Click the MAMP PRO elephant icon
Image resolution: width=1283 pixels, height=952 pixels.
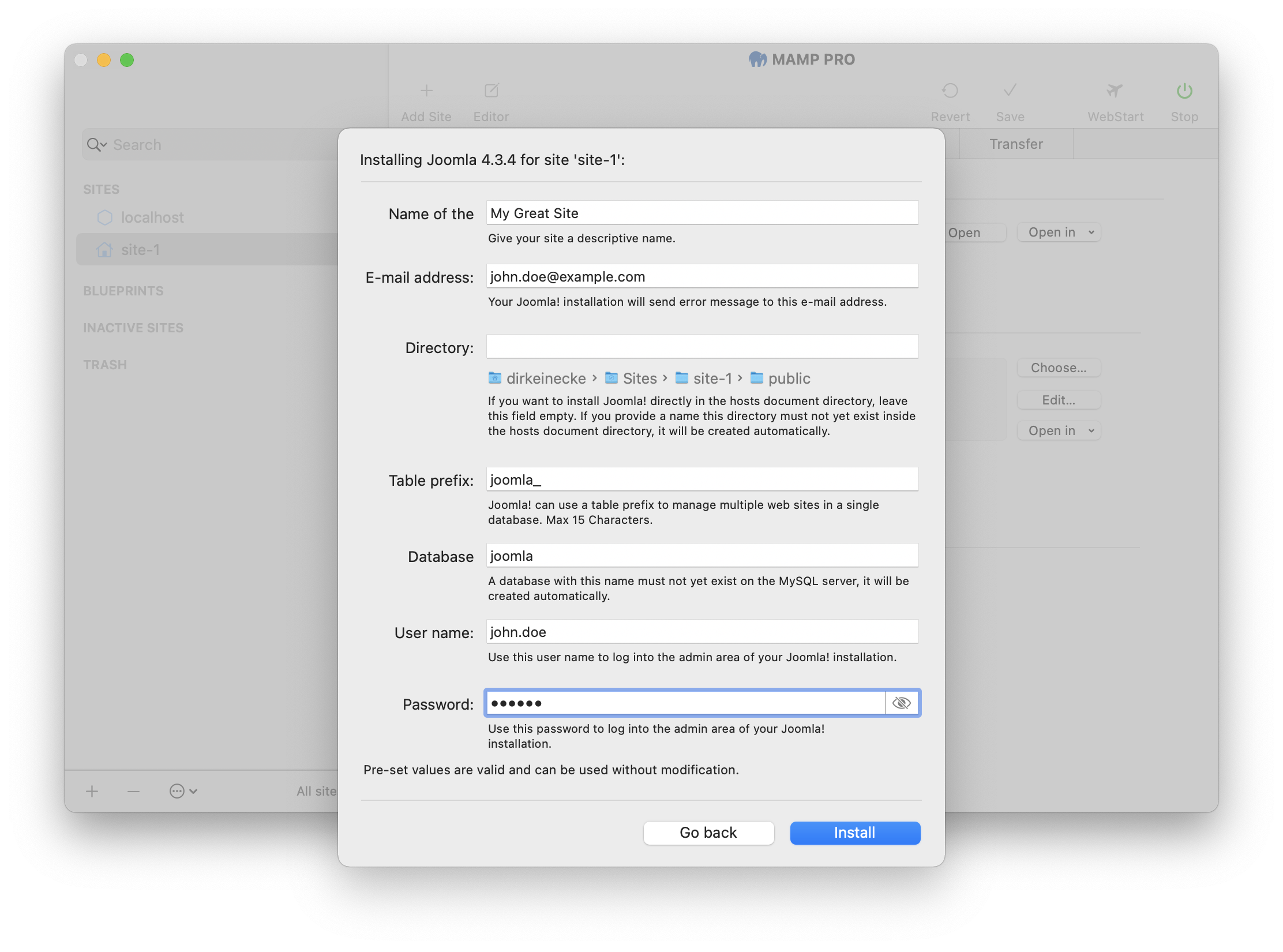click(x=756, y=59)
